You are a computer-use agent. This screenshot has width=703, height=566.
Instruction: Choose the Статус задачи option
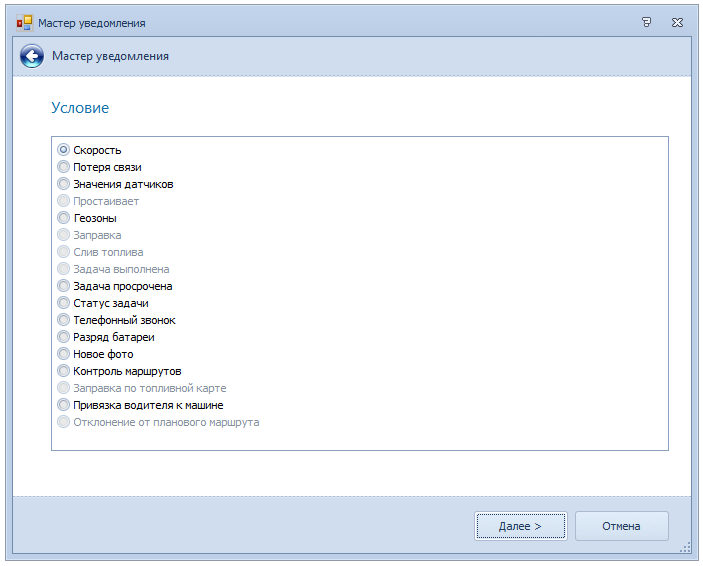point(64,303)
